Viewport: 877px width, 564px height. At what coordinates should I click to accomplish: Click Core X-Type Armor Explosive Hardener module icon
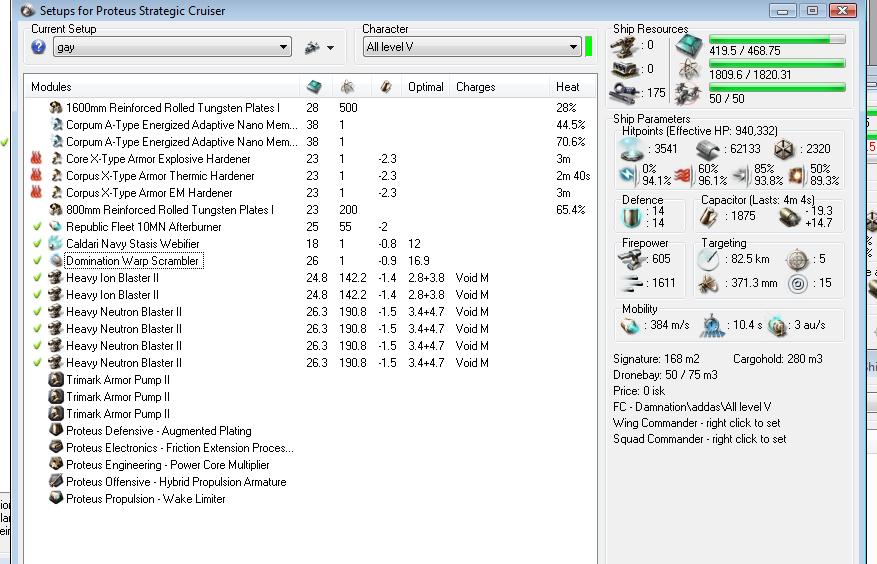56,159
